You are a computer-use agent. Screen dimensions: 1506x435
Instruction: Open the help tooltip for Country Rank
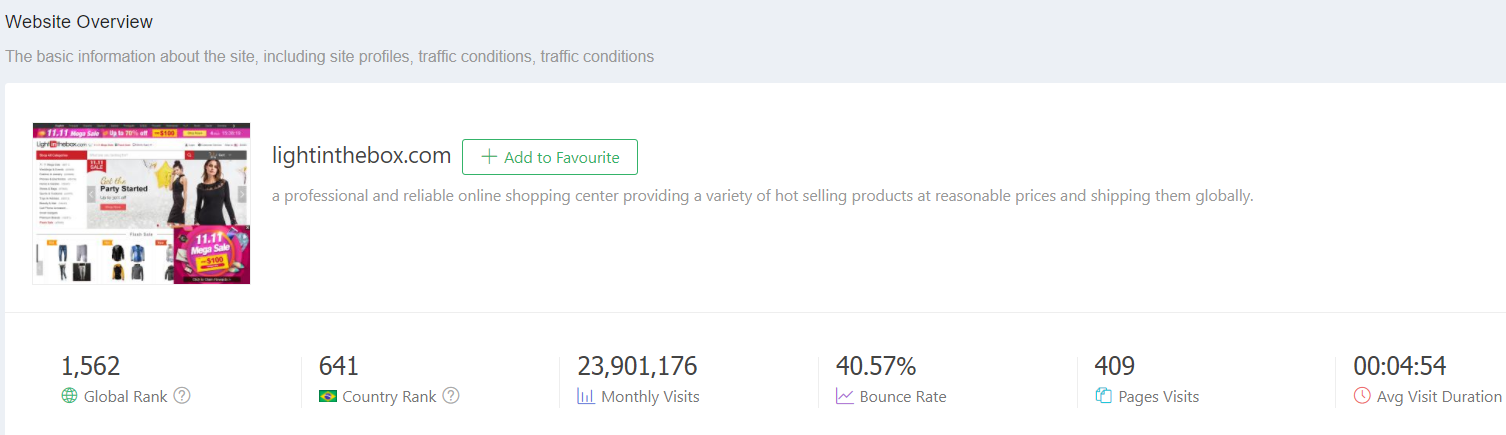(x=451, y=396)
